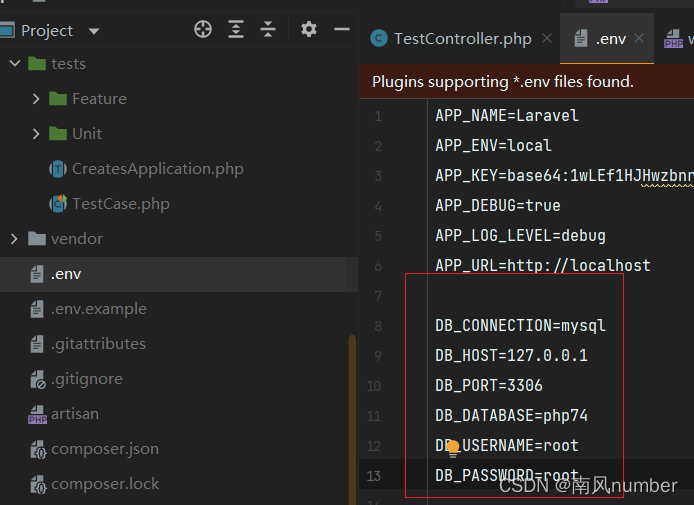Place cursor on DB_DATABASE=php74 line
The height and width of the screenshot is (505, 694).
pyautogui.click(x=511, y=416)
